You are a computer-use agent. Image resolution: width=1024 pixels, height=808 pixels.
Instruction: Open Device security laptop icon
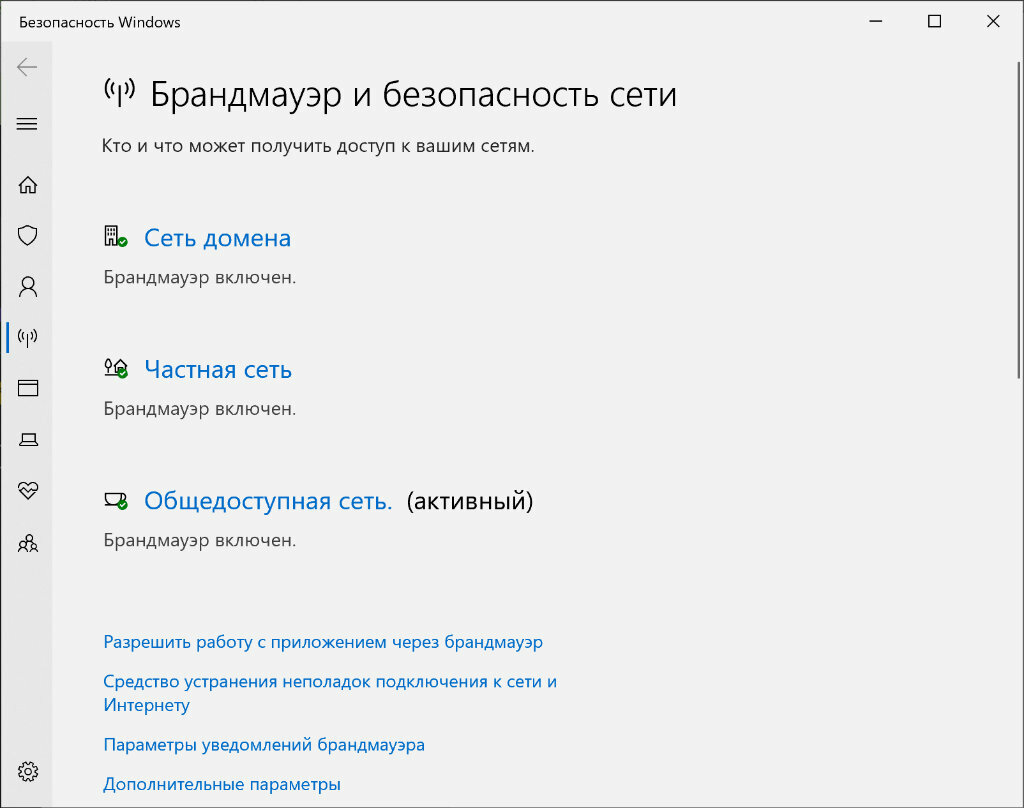27,440
